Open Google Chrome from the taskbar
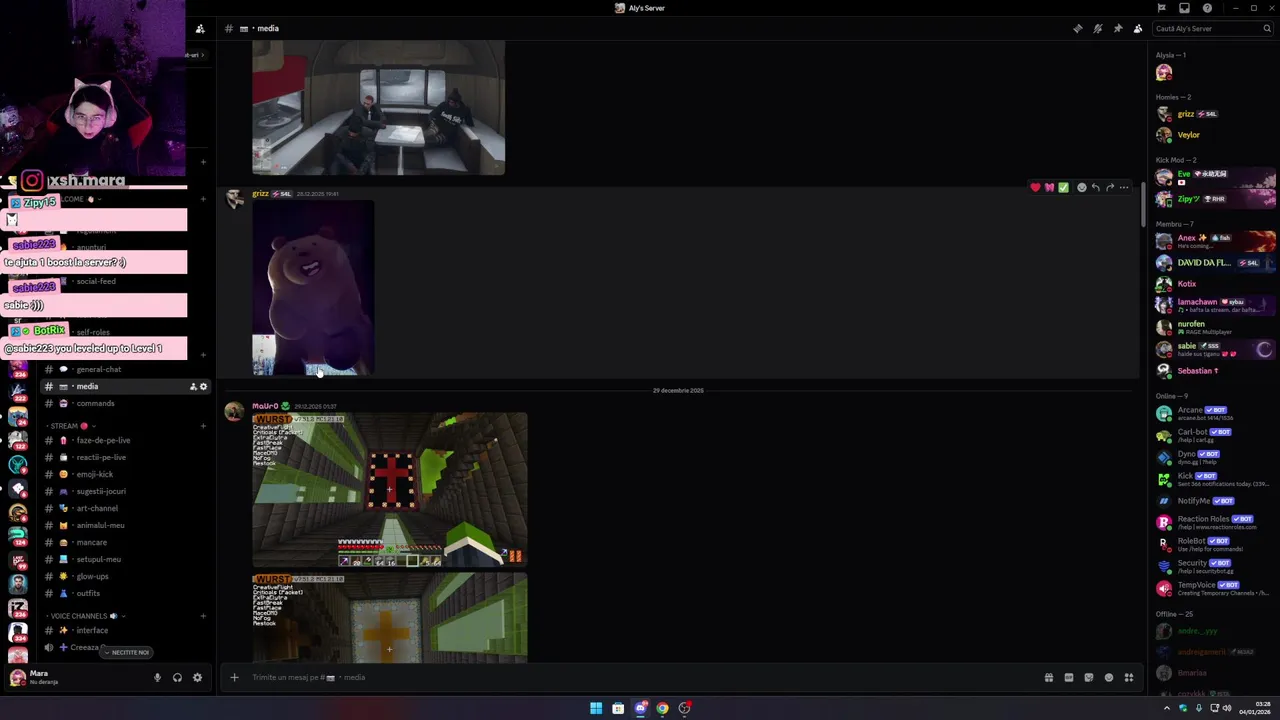This screenshot has height=720, width=1280. coord(662,708)
